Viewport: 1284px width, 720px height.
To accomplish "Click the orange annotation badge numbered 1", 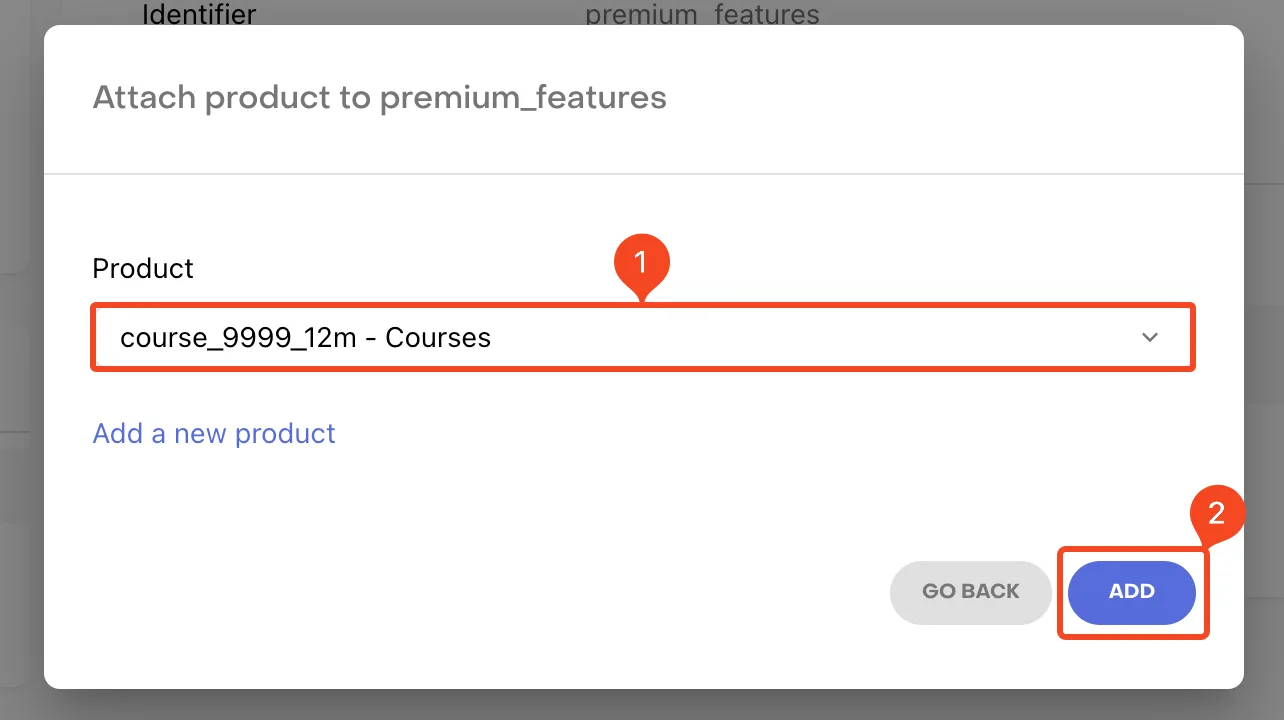I will [641, 263].
